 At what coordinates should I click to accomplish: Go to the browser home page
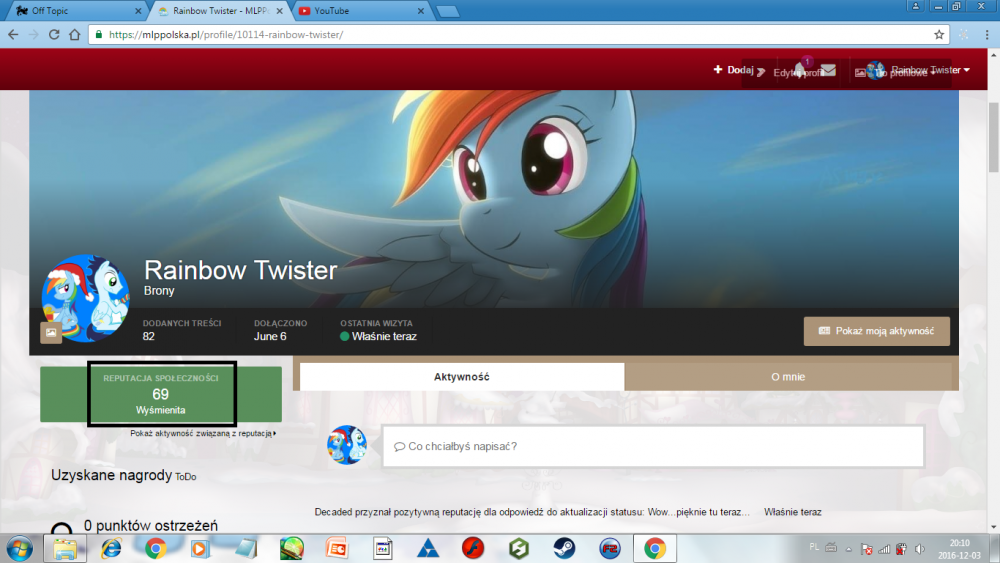click(75, 34)
